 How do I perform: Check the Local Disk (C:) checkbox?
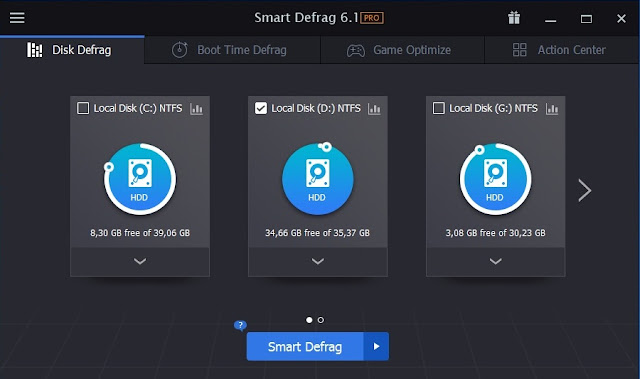(83, 108)
